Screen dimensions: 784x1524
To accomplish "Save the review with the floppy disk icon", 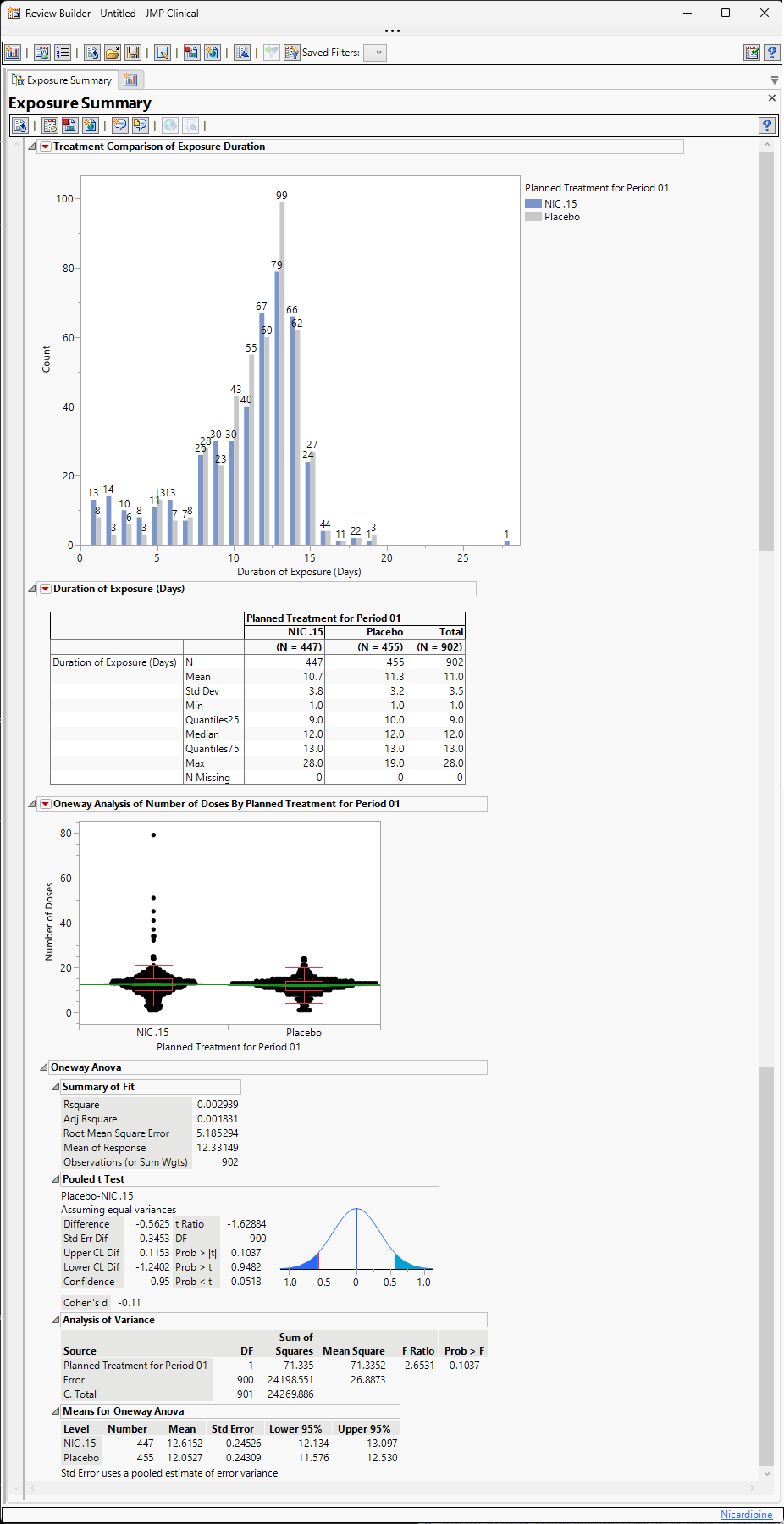I will (133, 53).
